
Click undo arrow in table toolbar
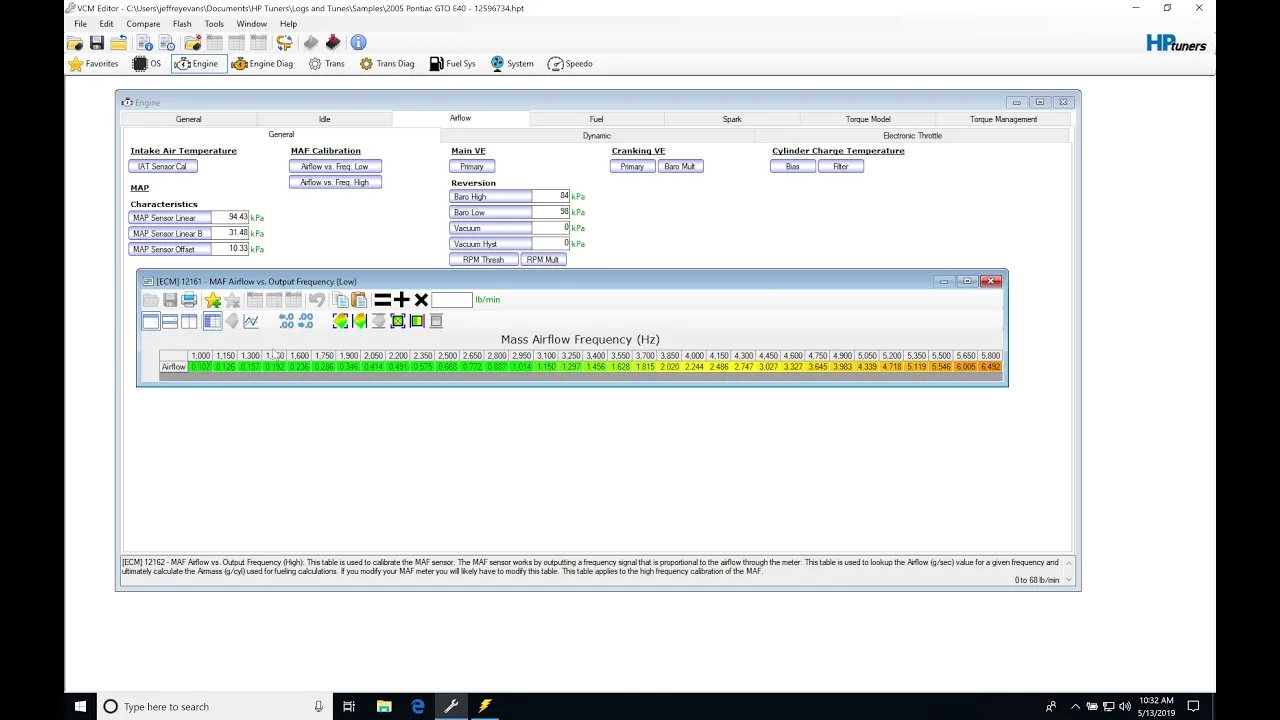[x=316, y=300]
